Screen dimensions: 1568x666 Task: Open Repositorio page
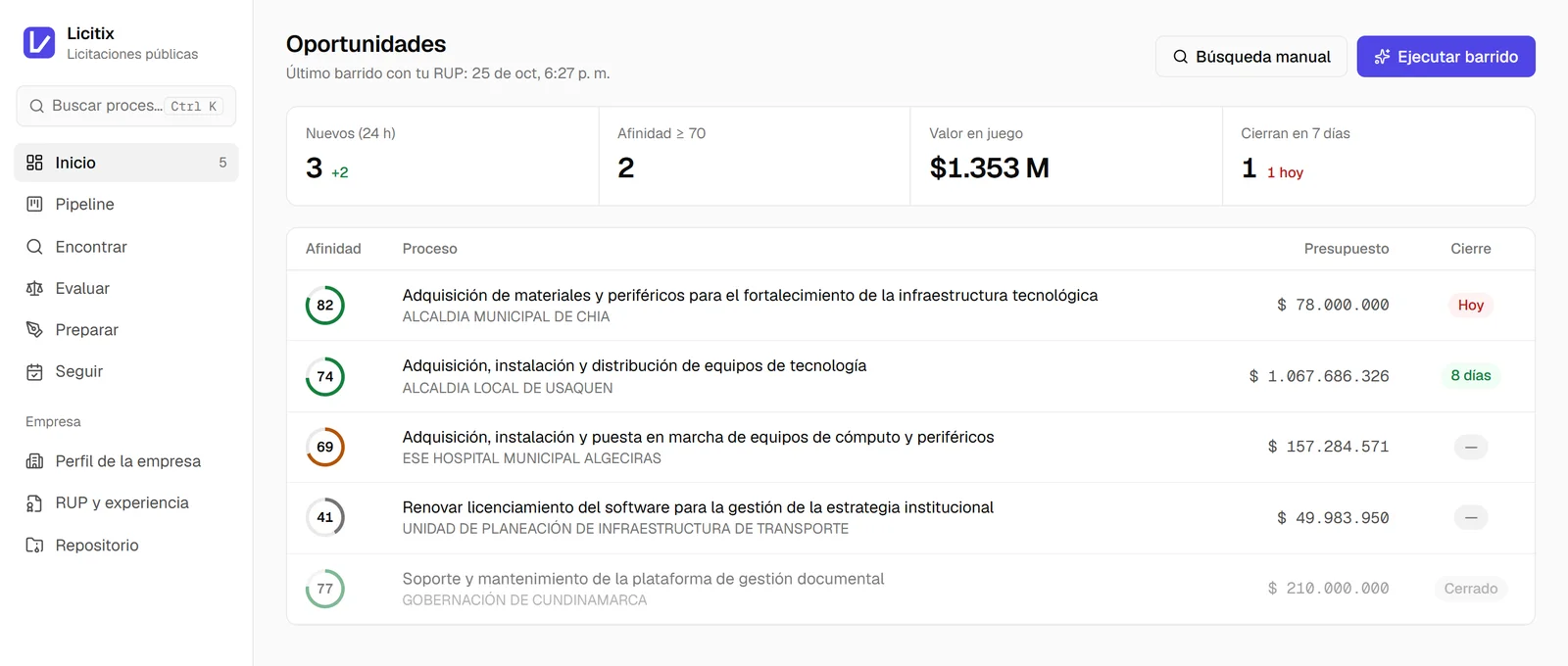(x=126, y=545)
